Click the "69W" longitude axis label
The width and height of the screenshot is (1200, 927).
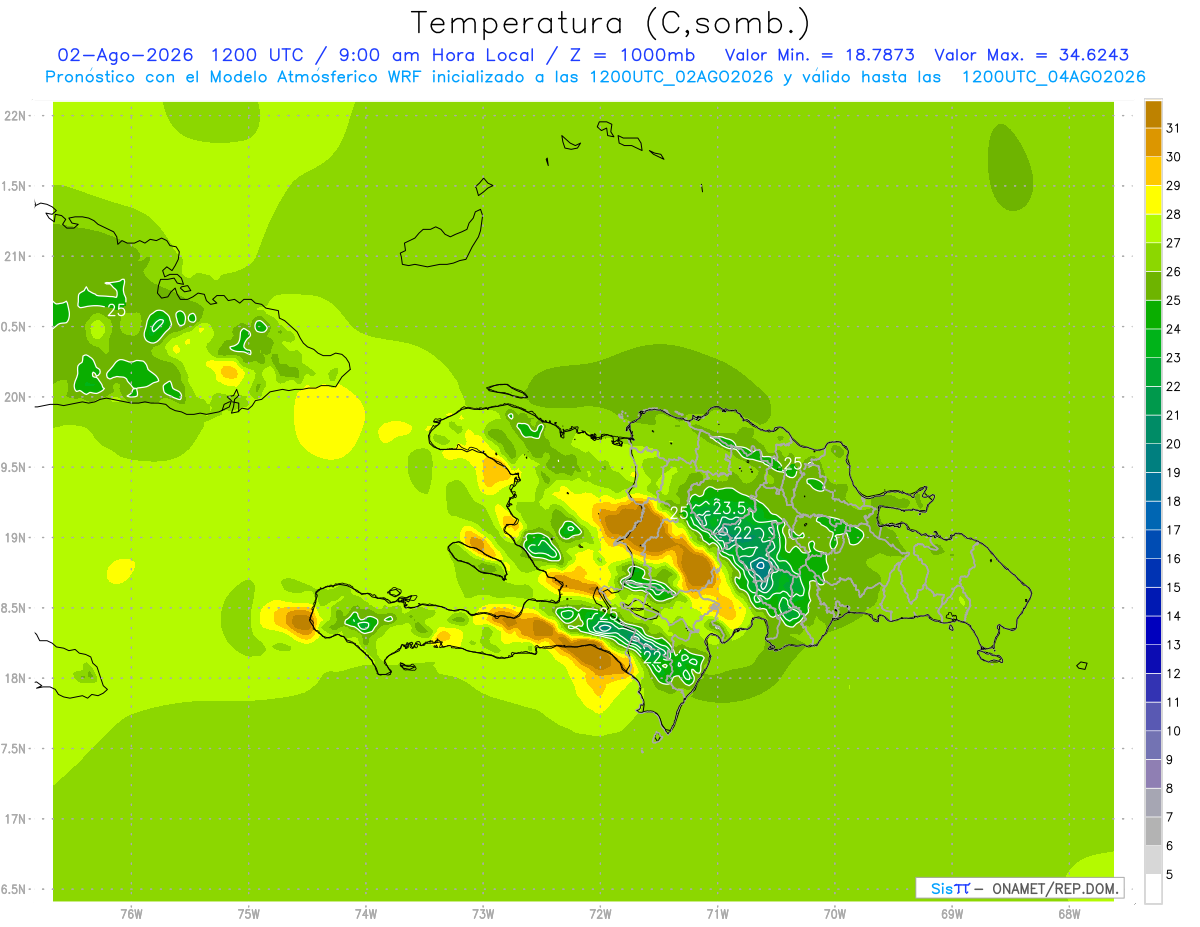point(952,913)
